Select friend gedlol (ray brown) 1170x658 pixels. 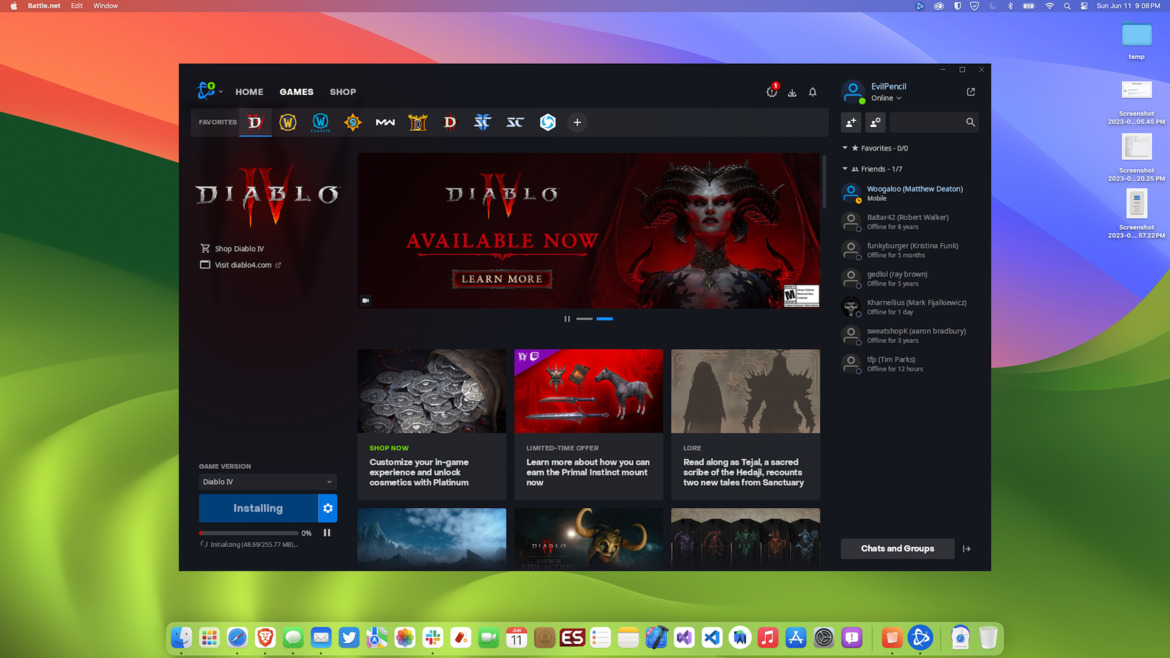910,279
